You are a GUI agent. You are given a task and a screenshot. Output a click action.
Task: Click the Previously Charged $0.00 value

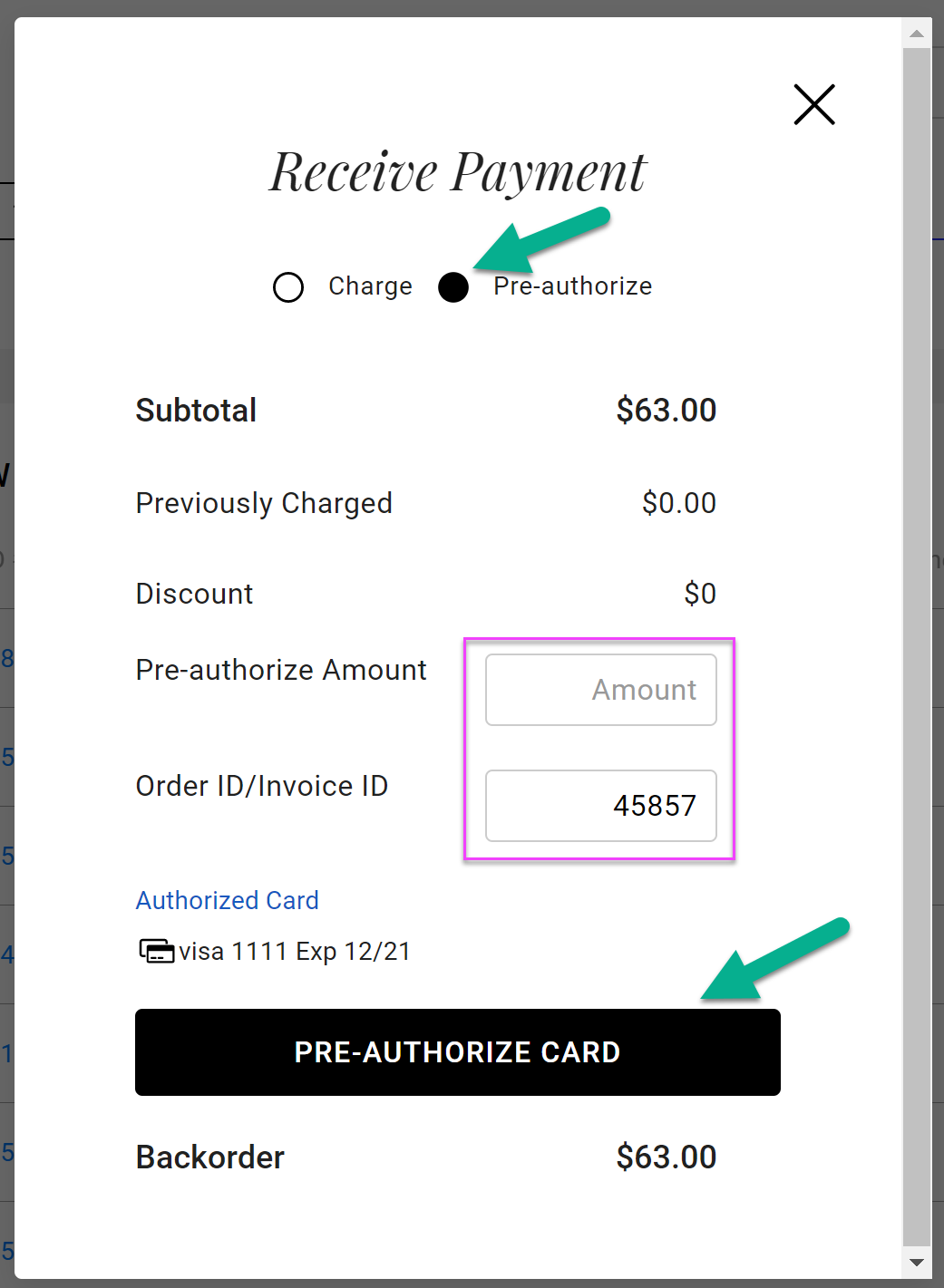[678, 503]
